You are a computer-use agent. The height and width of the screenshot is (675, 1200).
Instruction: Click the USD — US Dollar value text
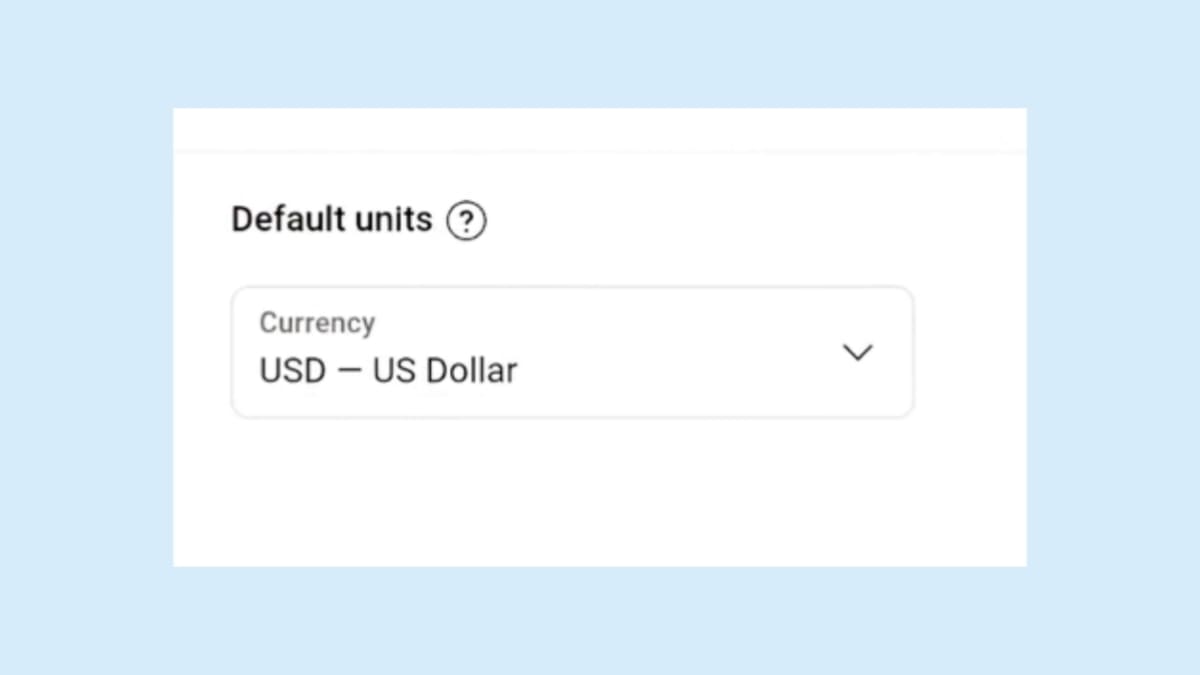tap(388, 371)
